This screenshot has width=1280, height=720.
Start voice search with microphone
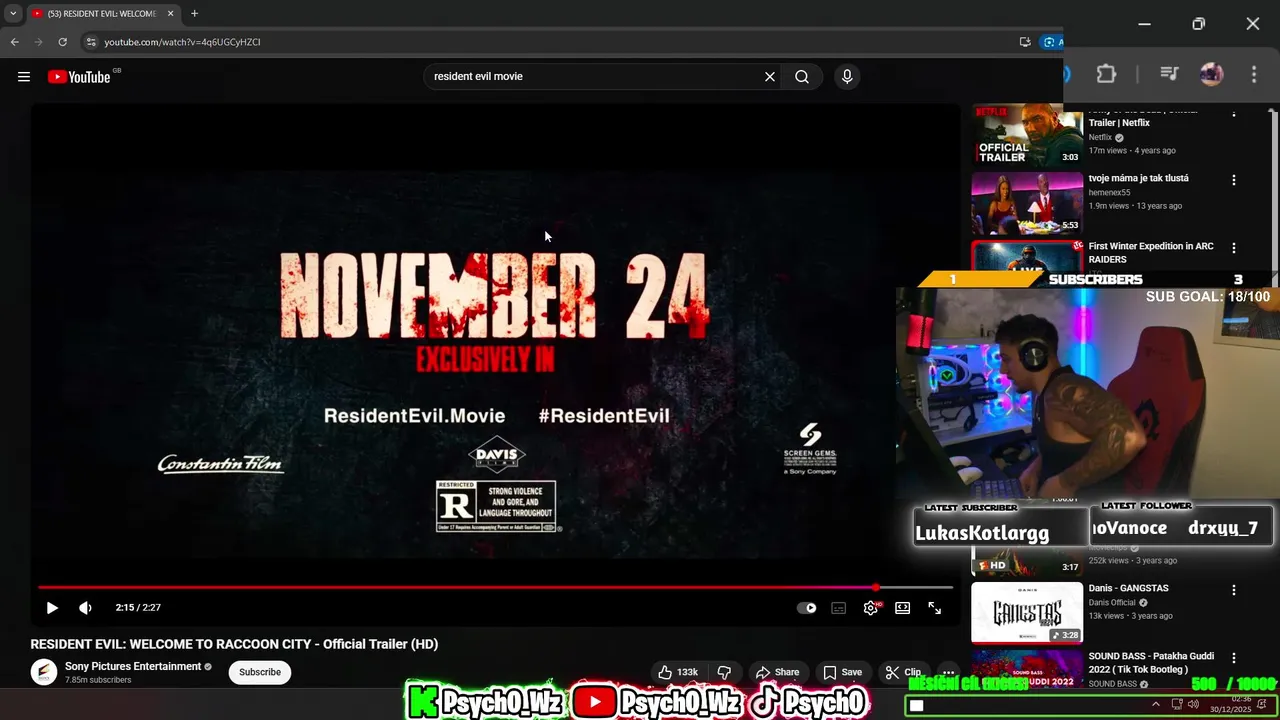point(847,77)
